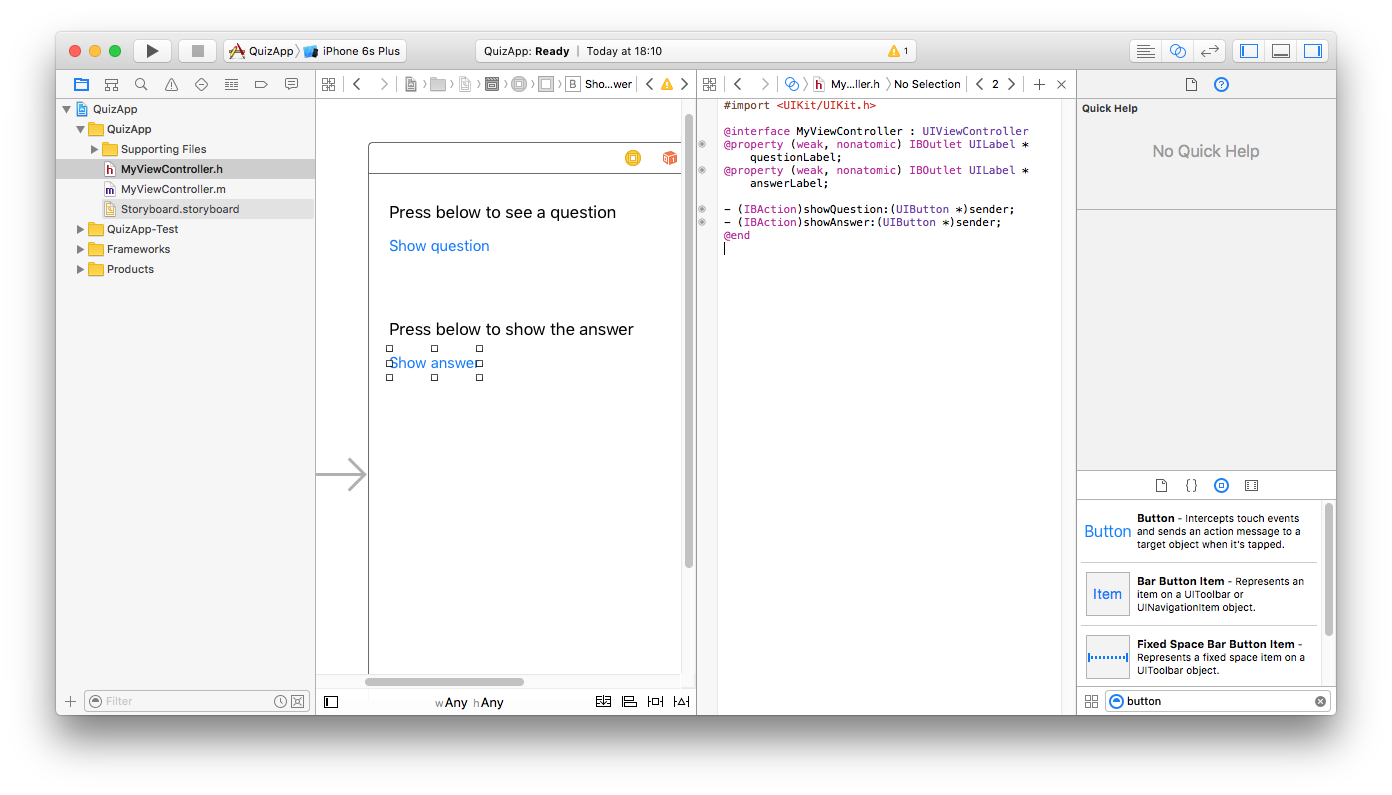This screenshot has width=1392, height=795.
Task: Switch to the Assistant editor
Action: point(1178,51)
